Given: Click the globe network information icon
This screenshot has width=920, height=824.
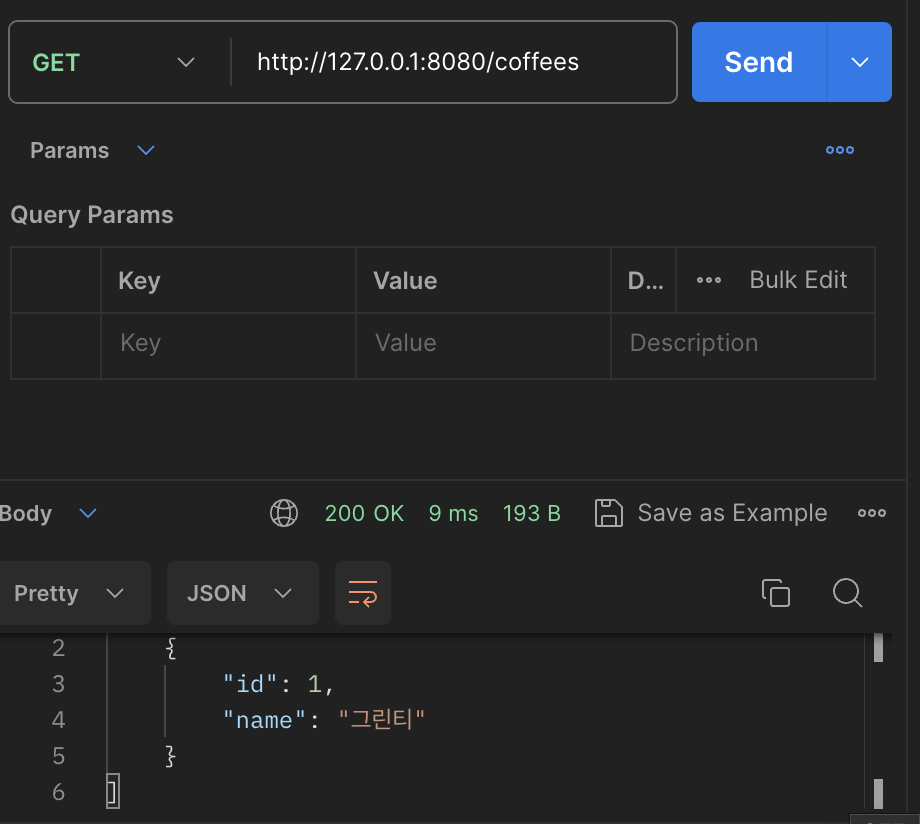Looking at the screenshot, I should pos(284,513).
